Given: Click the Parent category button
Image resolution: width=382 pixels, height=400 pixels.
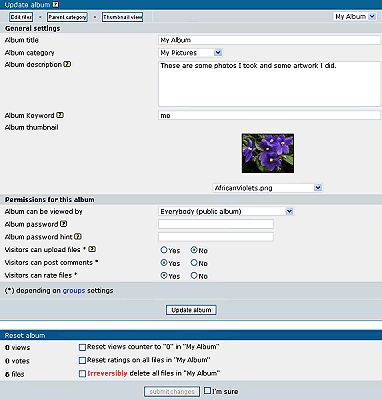Looking at the screenshot, I should 67,17.
